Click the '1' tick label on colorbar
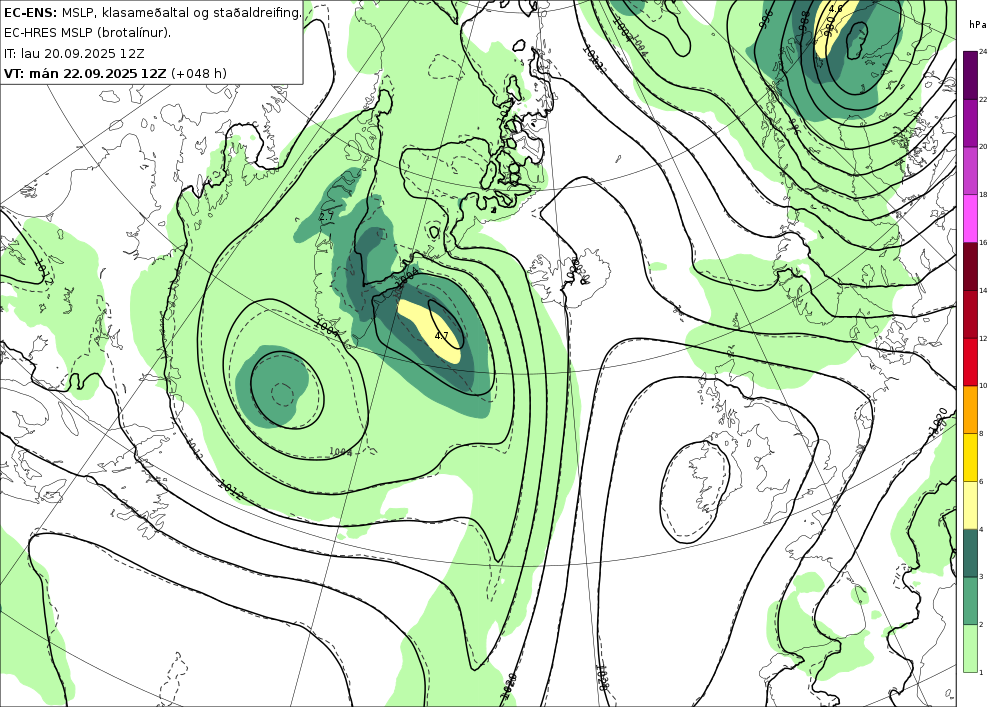This screenshot has width=1000, height=707. point(982,672)
